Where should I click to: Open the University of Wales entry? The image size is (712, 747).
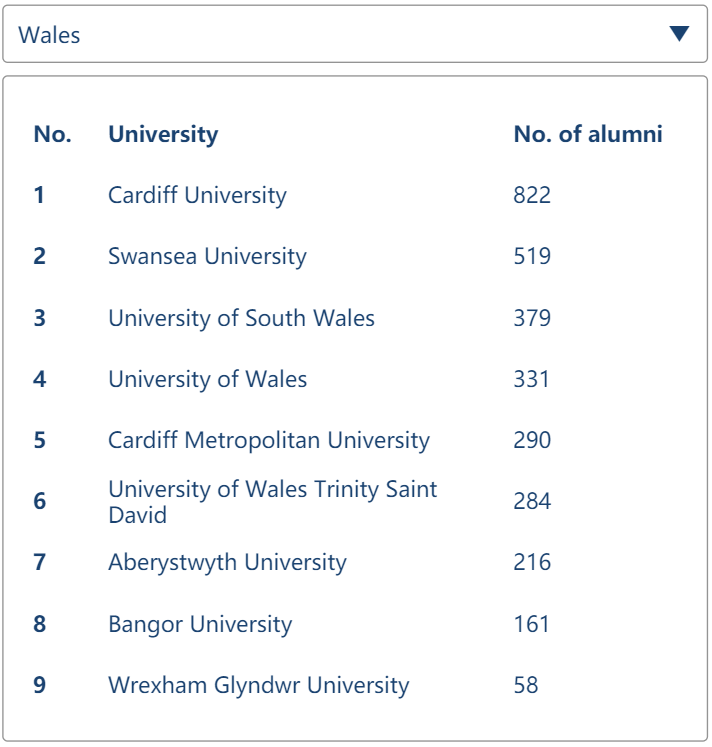(x=207, y=379)
